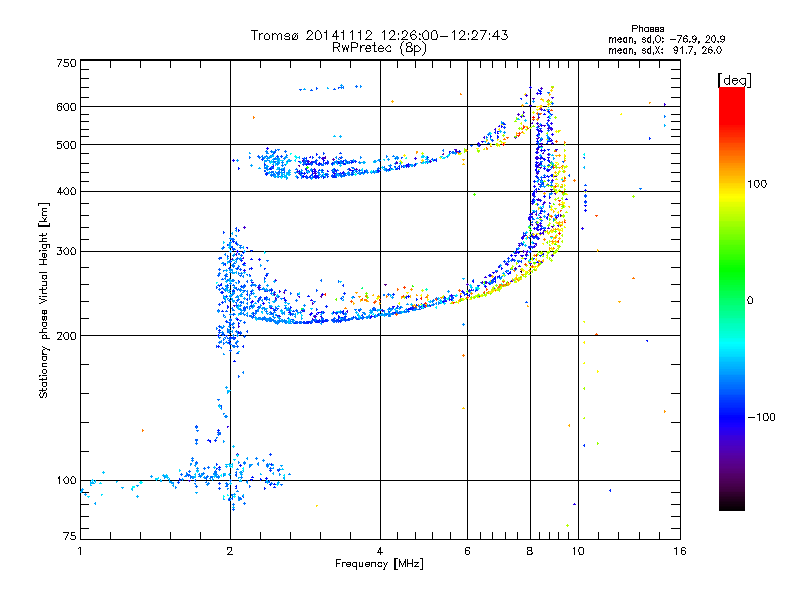Click the y-axis tick label '750'
Viewport: 800px width, 600px height.
[66, 63]
